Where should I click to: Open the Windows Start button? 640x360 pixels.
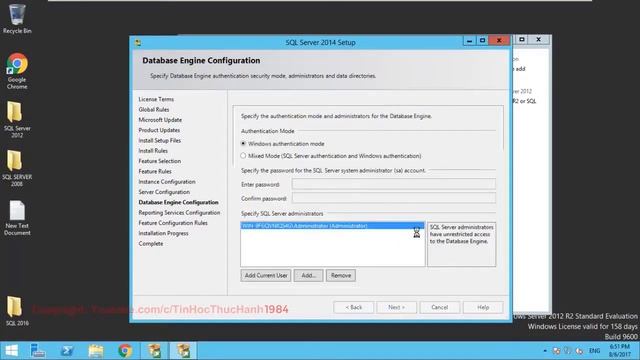coord(11,351)
